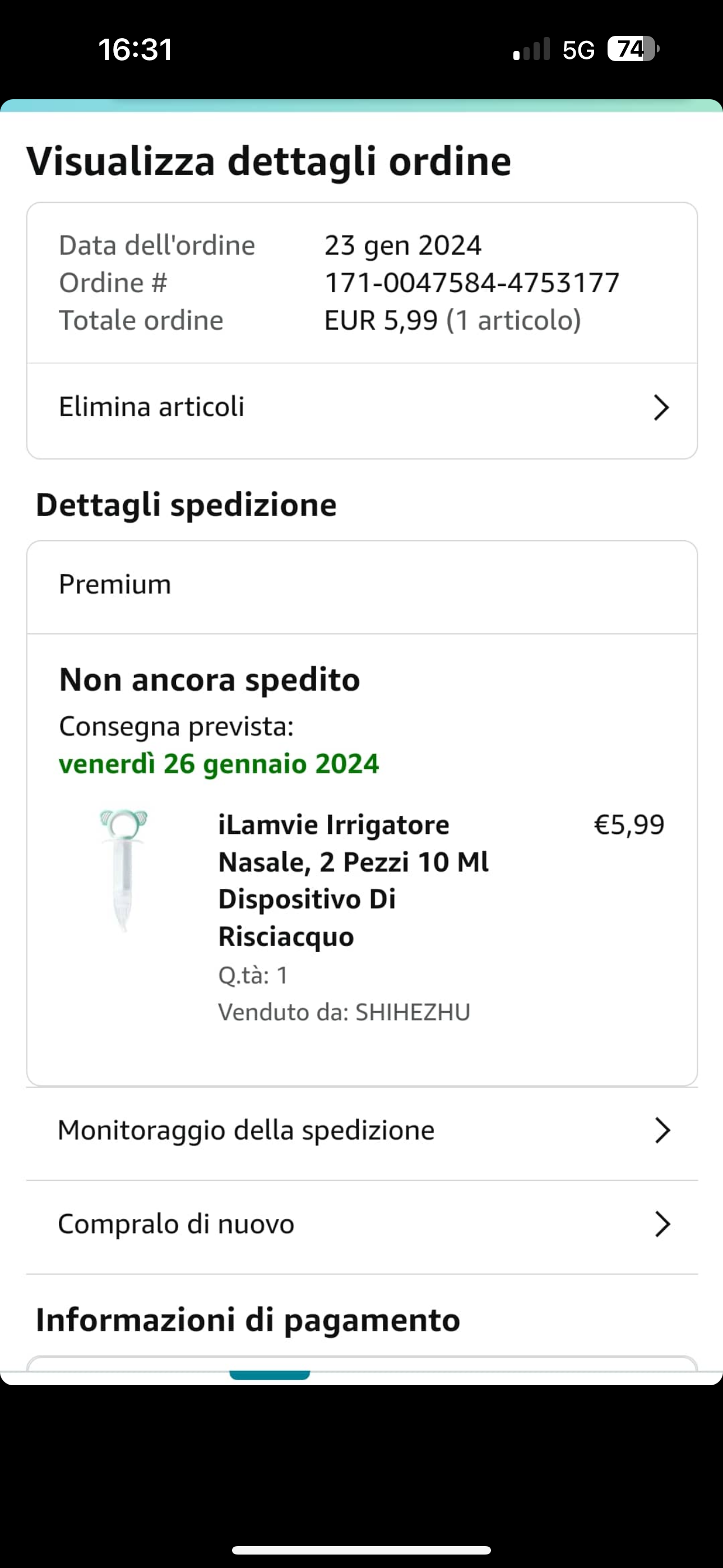Tap the Non ancora spedito status heading
Image resolution: width=723 pixels, height=1568 pixels.
(x=210, y=679)
